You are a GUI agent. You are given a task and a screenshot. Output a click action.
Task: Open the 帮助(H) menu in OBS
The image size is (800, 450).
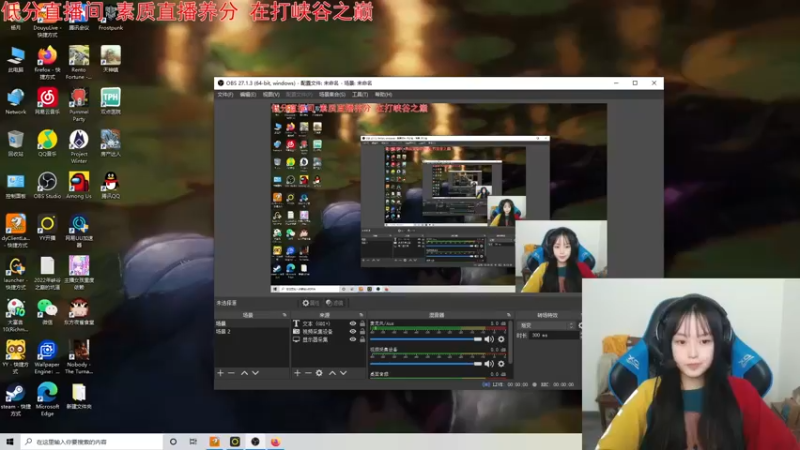383,94
